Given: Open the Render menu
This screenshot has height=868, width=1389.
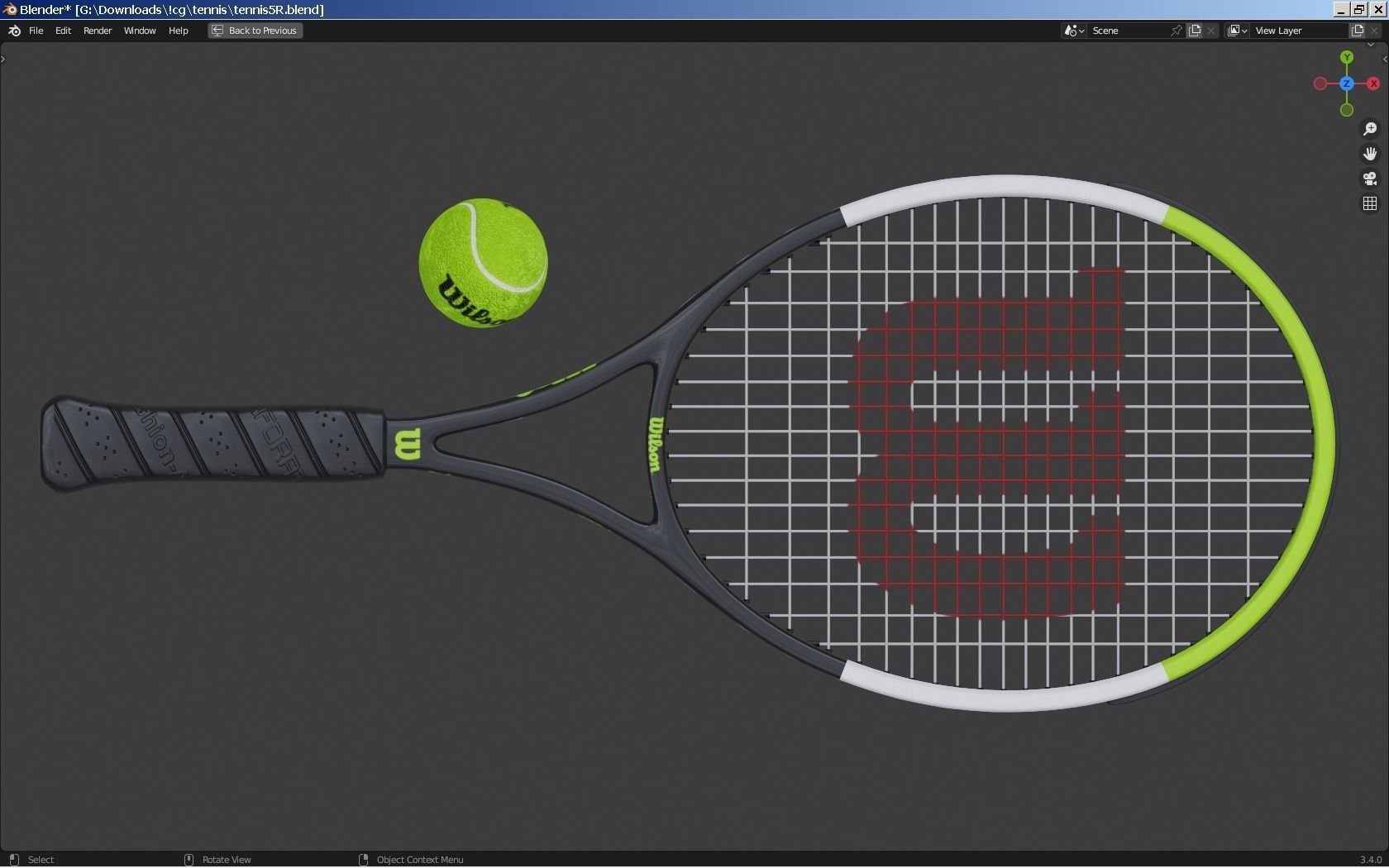Looking at the screenshot, I should [98, 31].
